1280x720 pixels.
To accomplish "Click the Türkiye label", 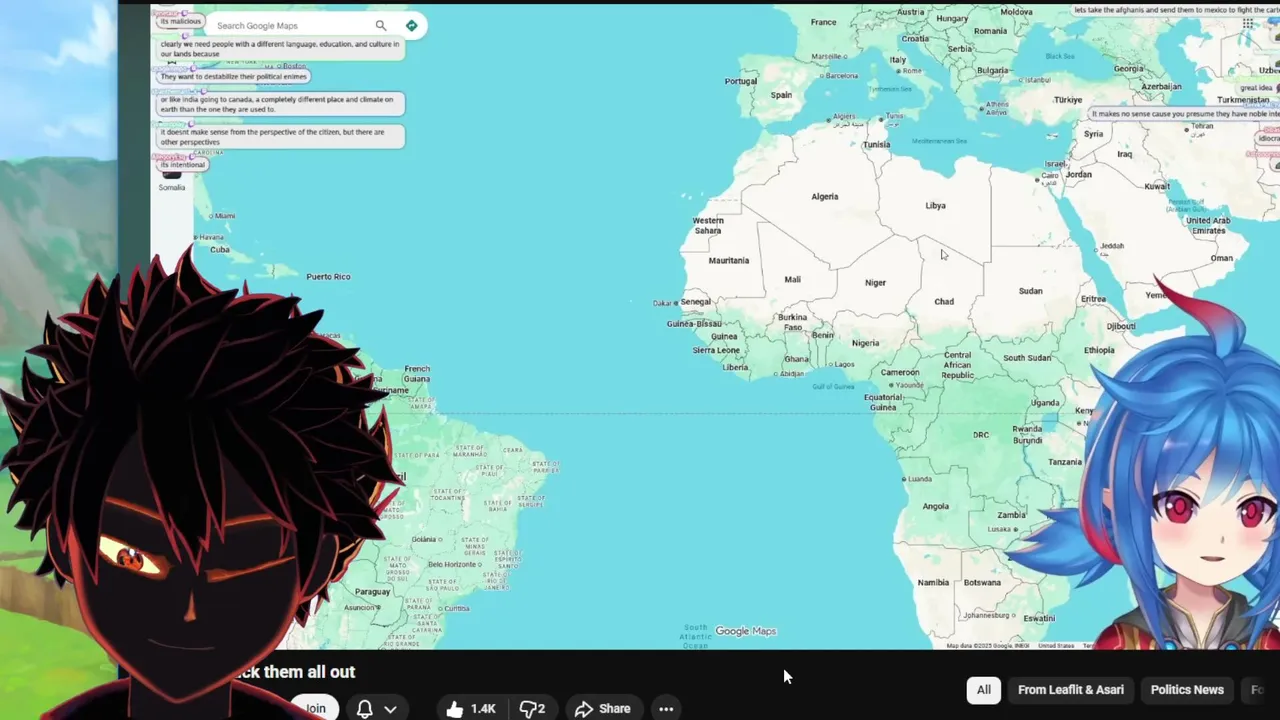I will coord(1068,100).
